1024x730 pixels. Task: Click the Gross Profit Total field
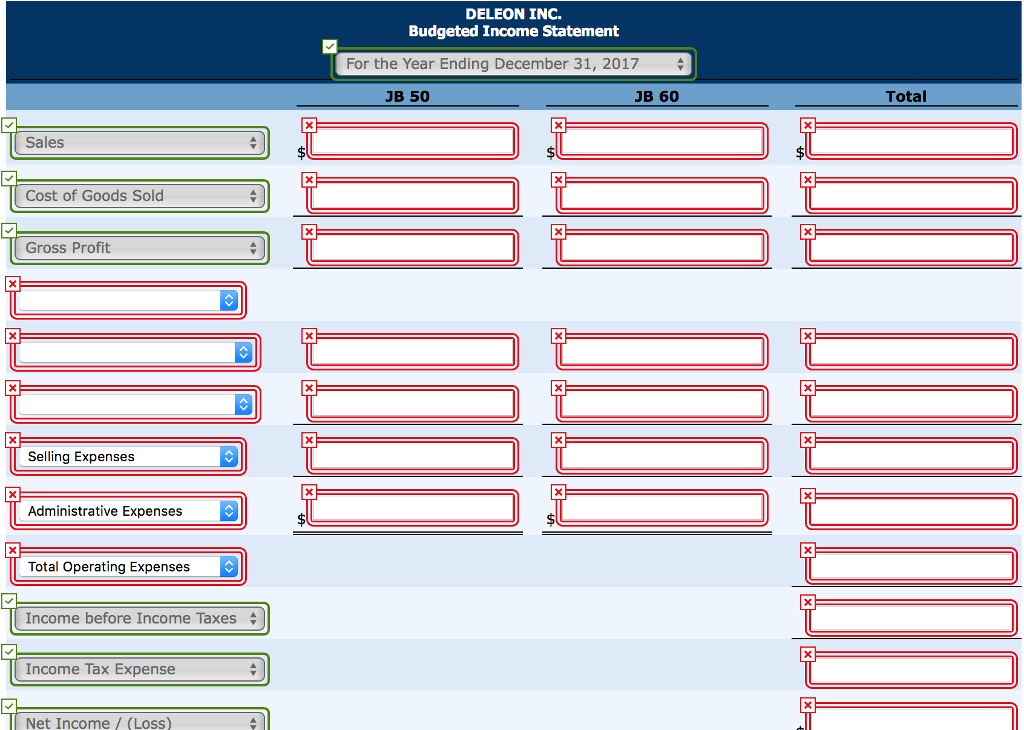912,247
